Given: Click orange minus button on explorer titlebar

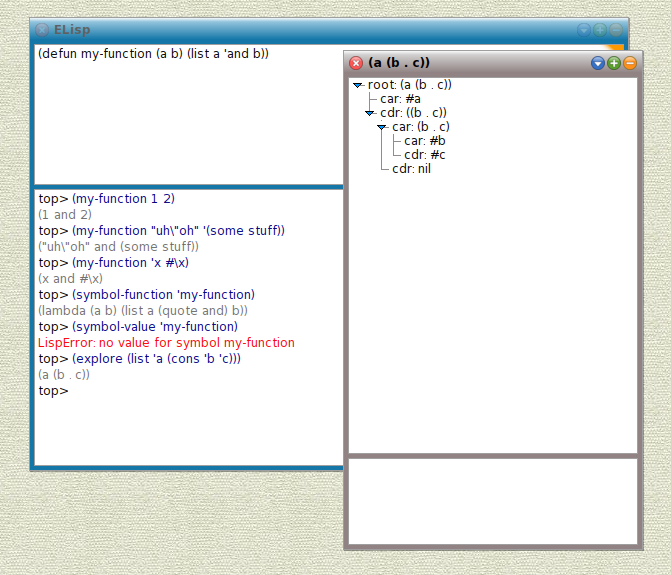Looking at the screenshot, I should tap(629, 63).
